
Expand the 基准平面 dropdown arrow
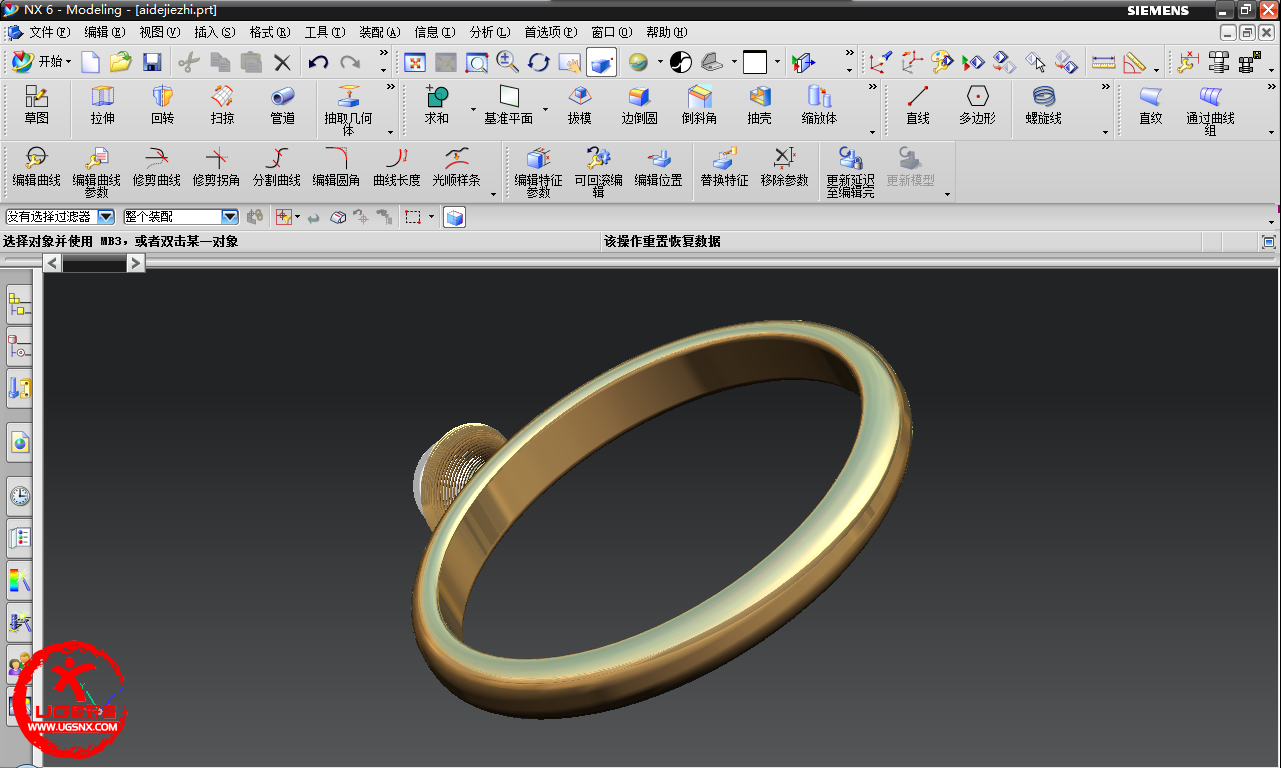[545, 108]
